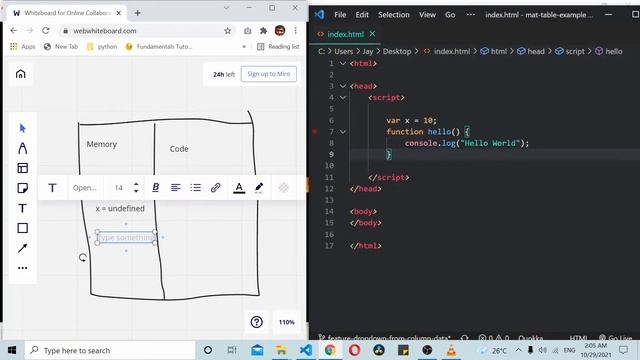Reload the Chrome page
640x360 pixels.
tap(46, 31)
